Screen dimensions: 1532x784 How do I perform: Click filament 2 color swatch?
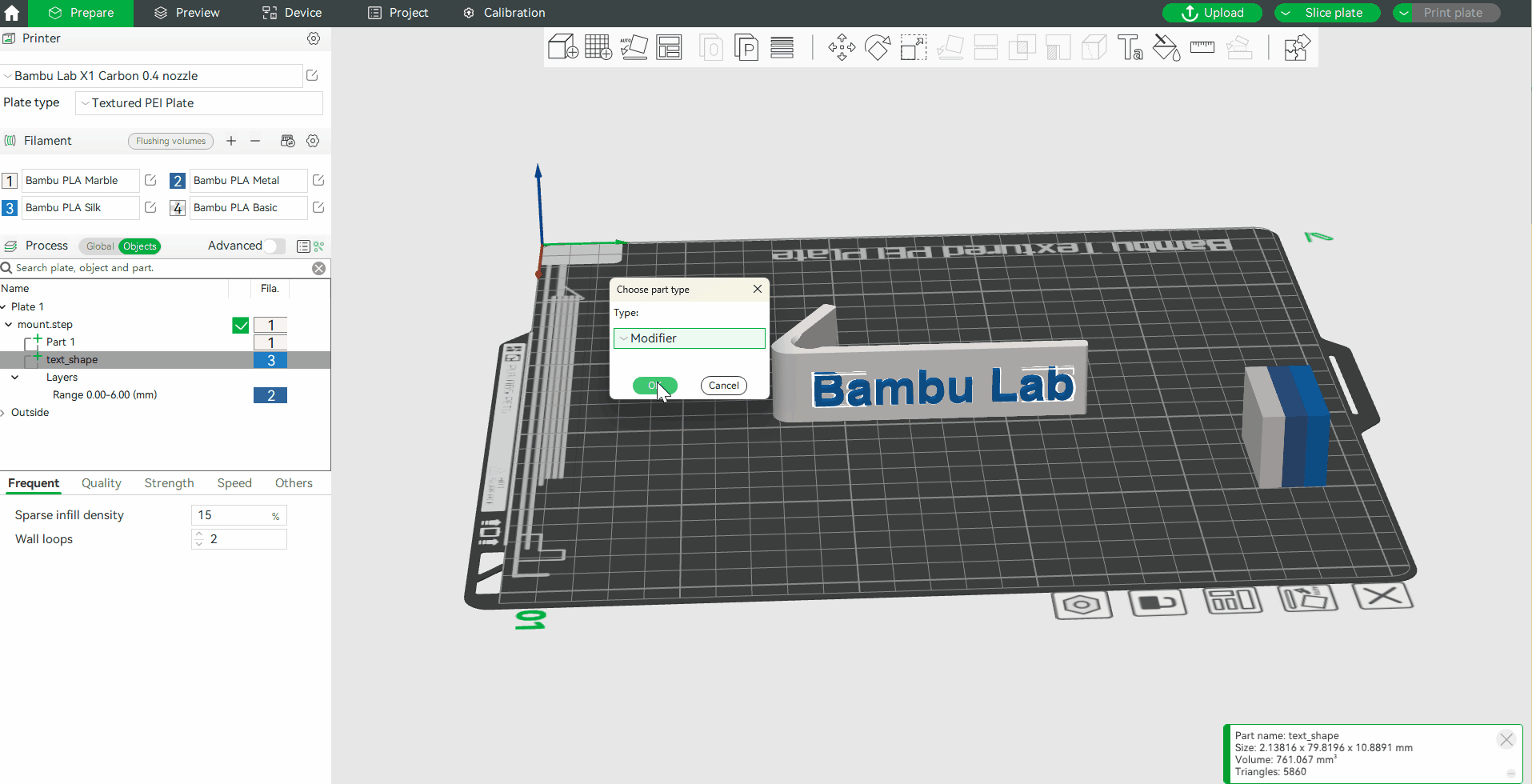[178, 181]
